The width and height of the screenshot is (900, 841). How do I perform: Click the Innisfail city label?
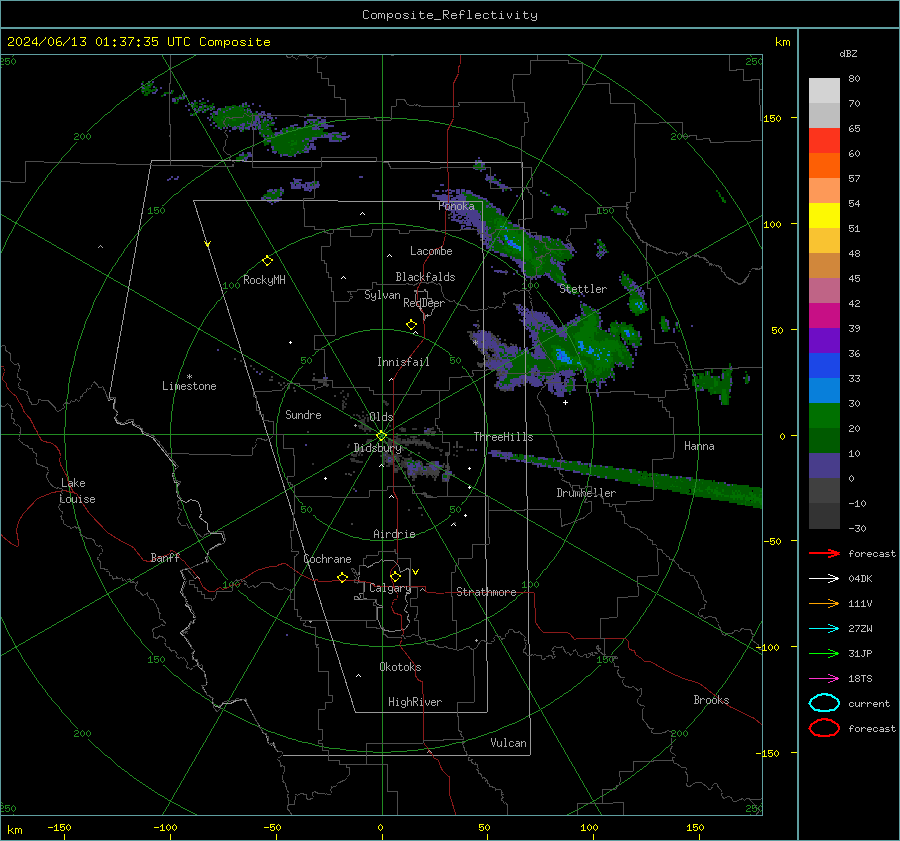(403, 362)
